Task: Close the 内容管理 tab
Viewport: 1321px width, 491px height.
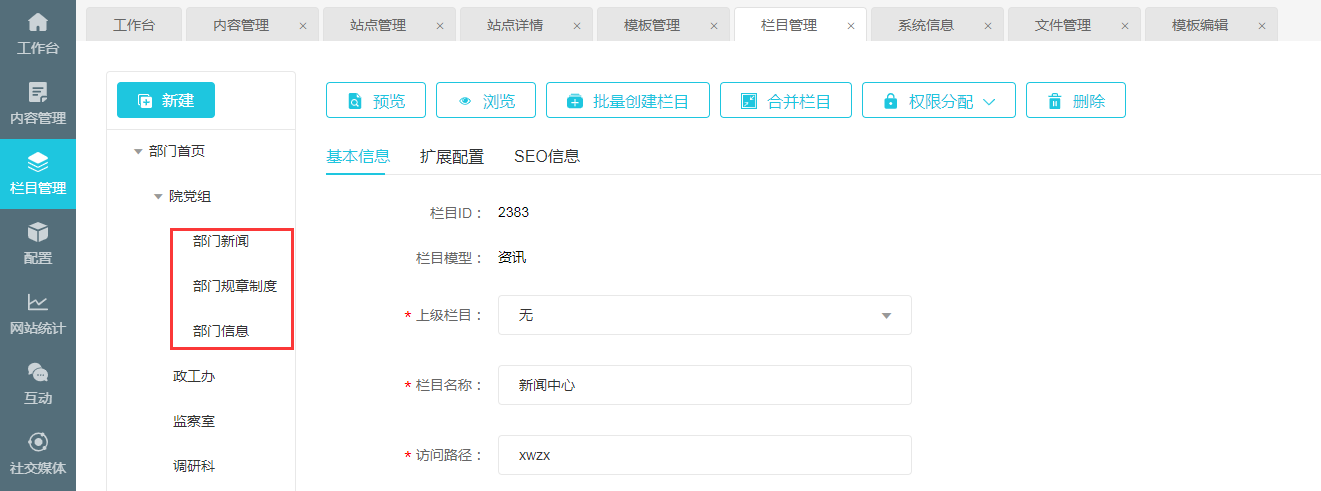Action: [303, 26]
